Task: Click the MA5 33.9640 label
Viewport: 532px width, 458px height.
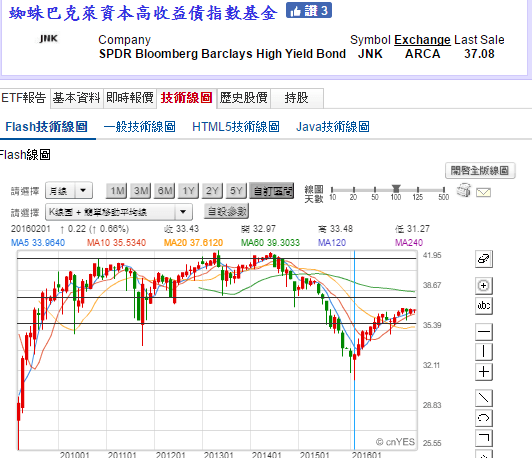Action: point(38,243)
